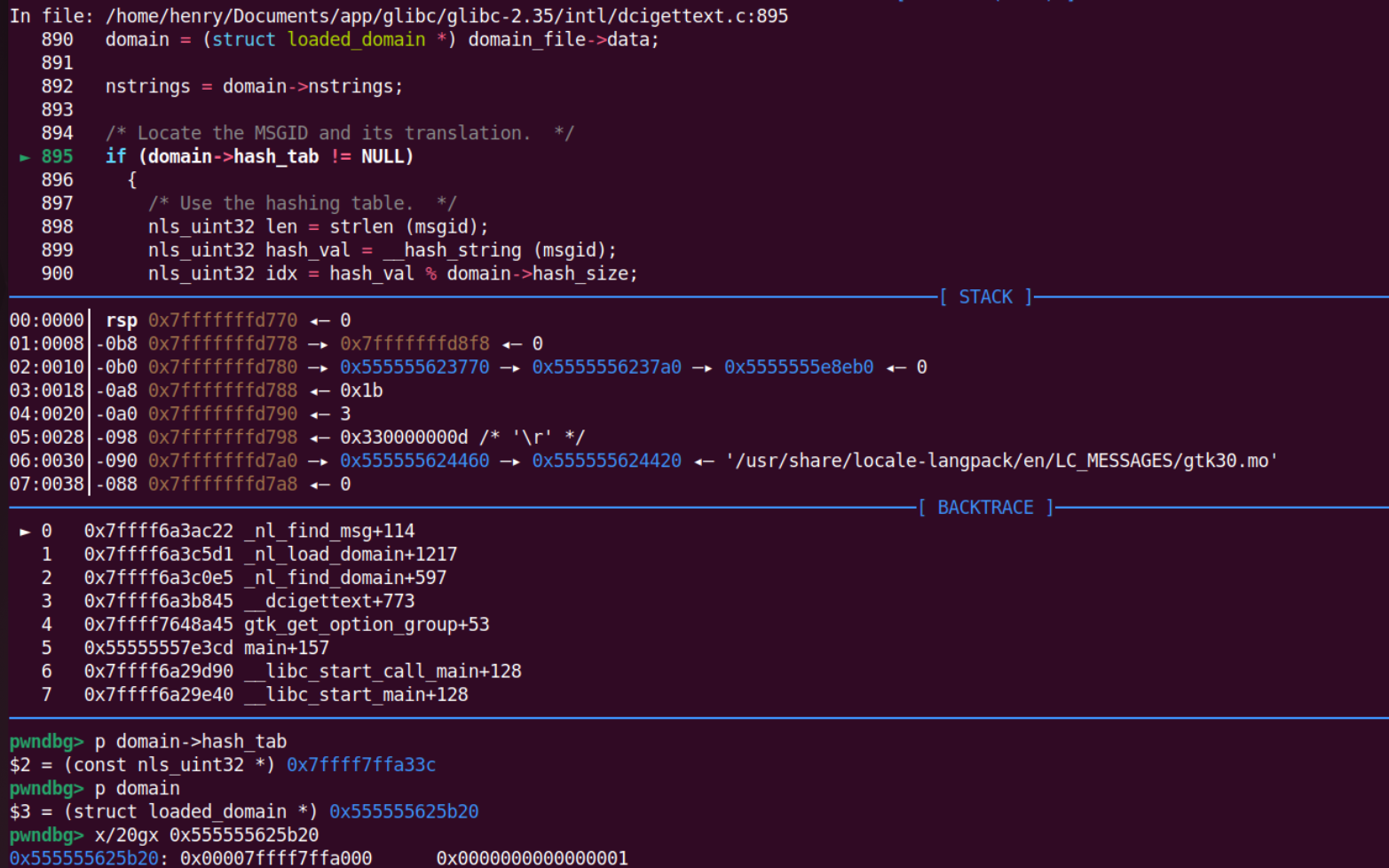1389x868 pixels.
Task: Click the 'x/20gx 0x555555625b20' command text
Action: [207, 835]
